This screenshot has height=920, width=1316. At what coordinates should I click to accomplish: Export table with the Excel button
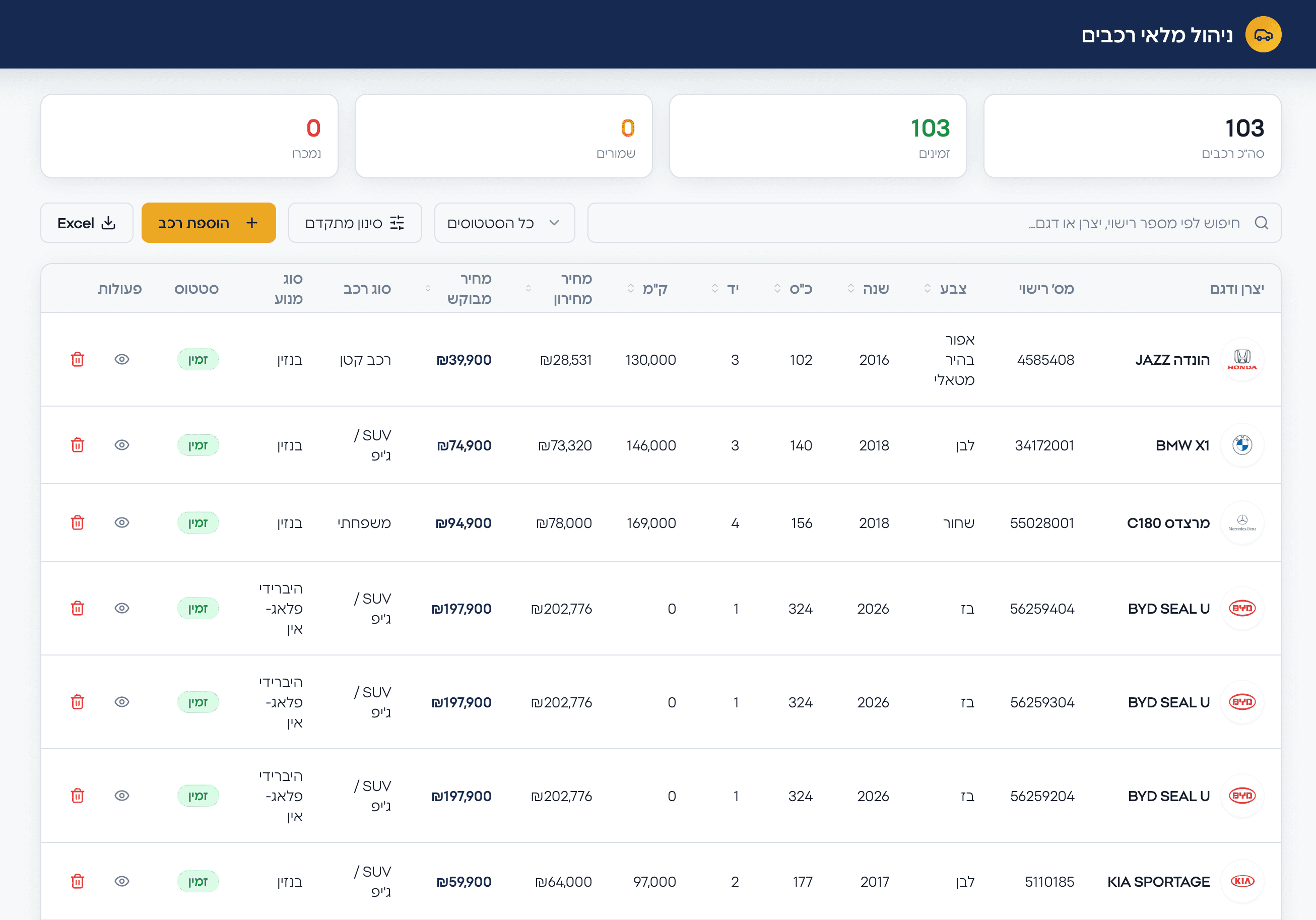click(x=87, y=223)
